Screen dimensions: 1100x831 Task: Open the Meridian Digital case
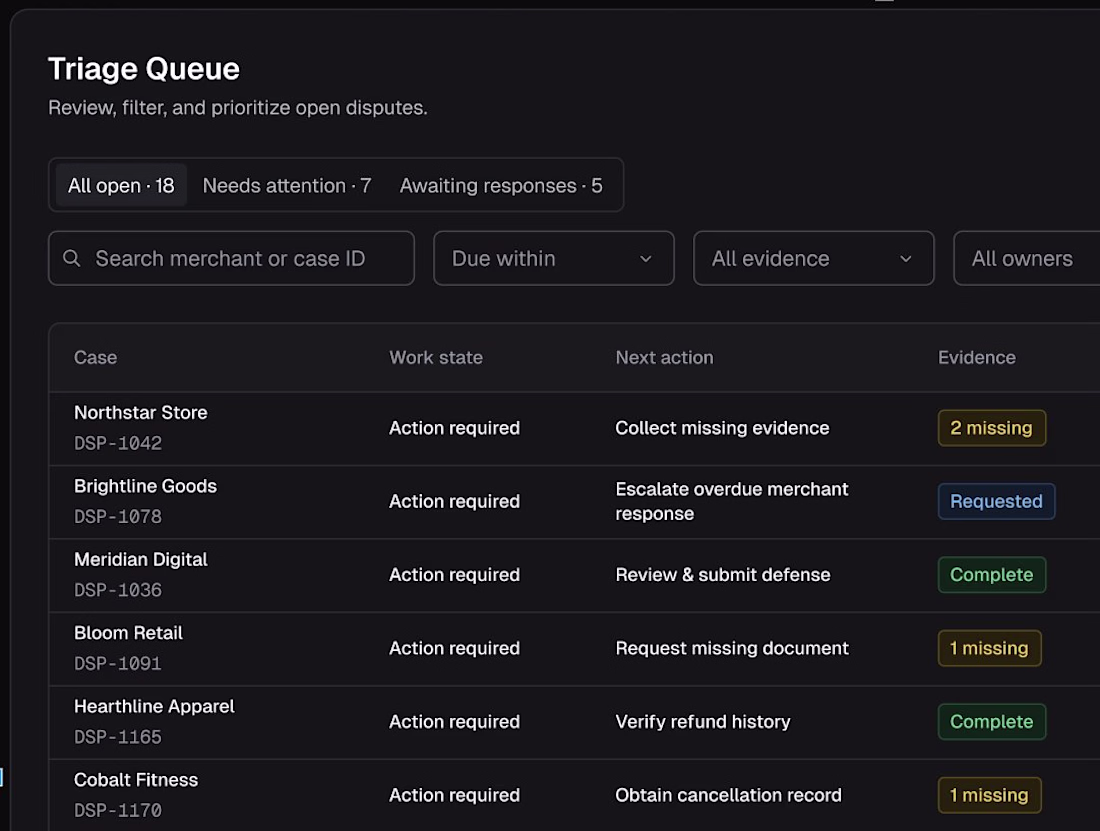pyautogui.click(x=141, y=560)
